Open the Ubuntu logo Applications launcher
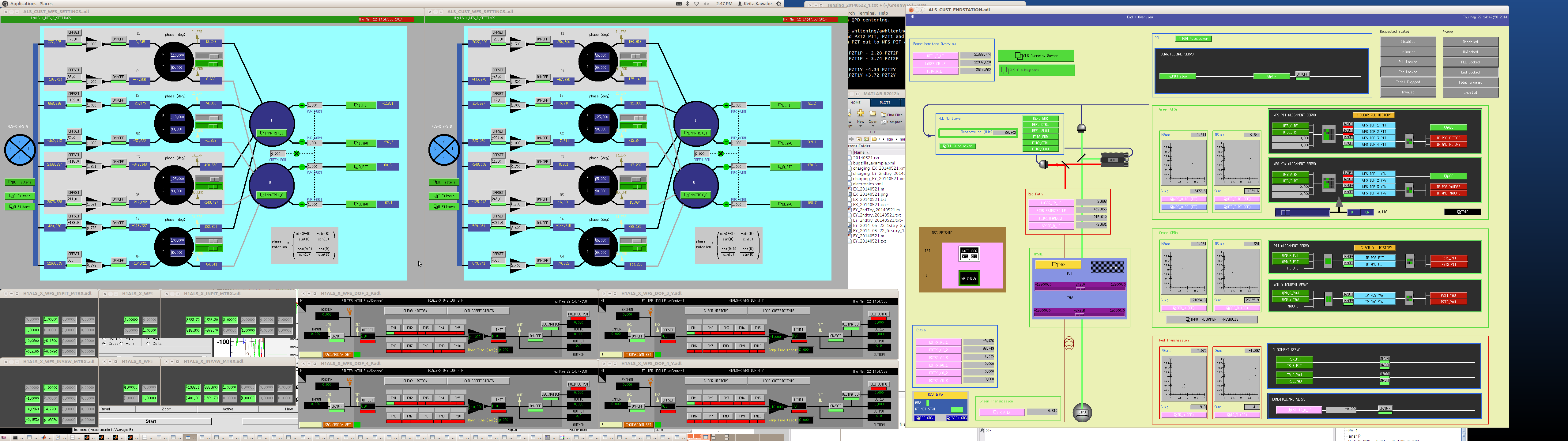The width and height of the screenshot is (1568, 441). pyautogui.click(x=5, y=4)
